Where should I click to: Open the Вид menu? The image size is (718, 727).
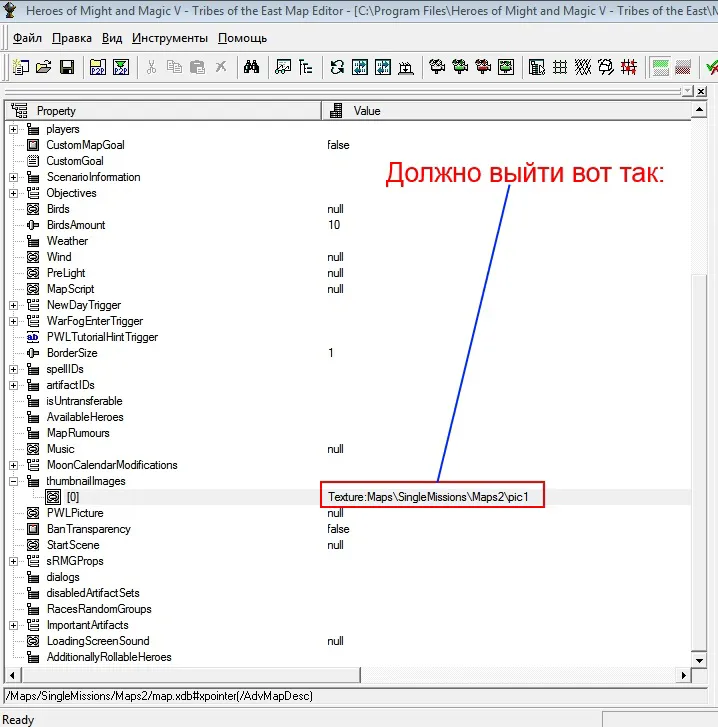(x=112, y=38)
